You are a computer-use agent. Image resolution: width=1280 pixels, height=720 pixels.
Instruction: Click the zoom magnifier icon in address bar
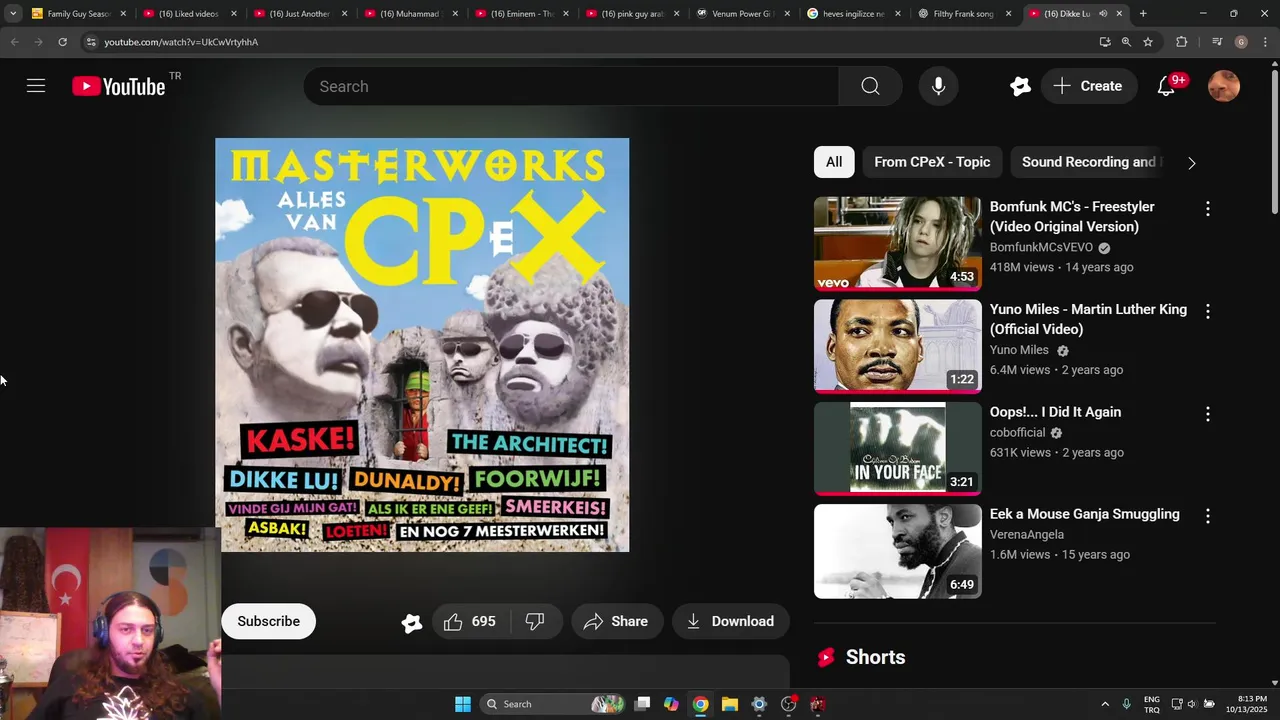point(1126,42)
